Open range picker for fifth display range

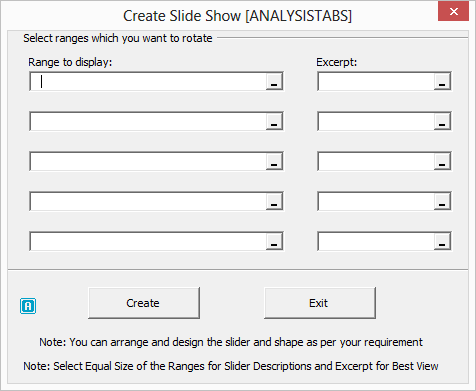(x=274, y=241)
